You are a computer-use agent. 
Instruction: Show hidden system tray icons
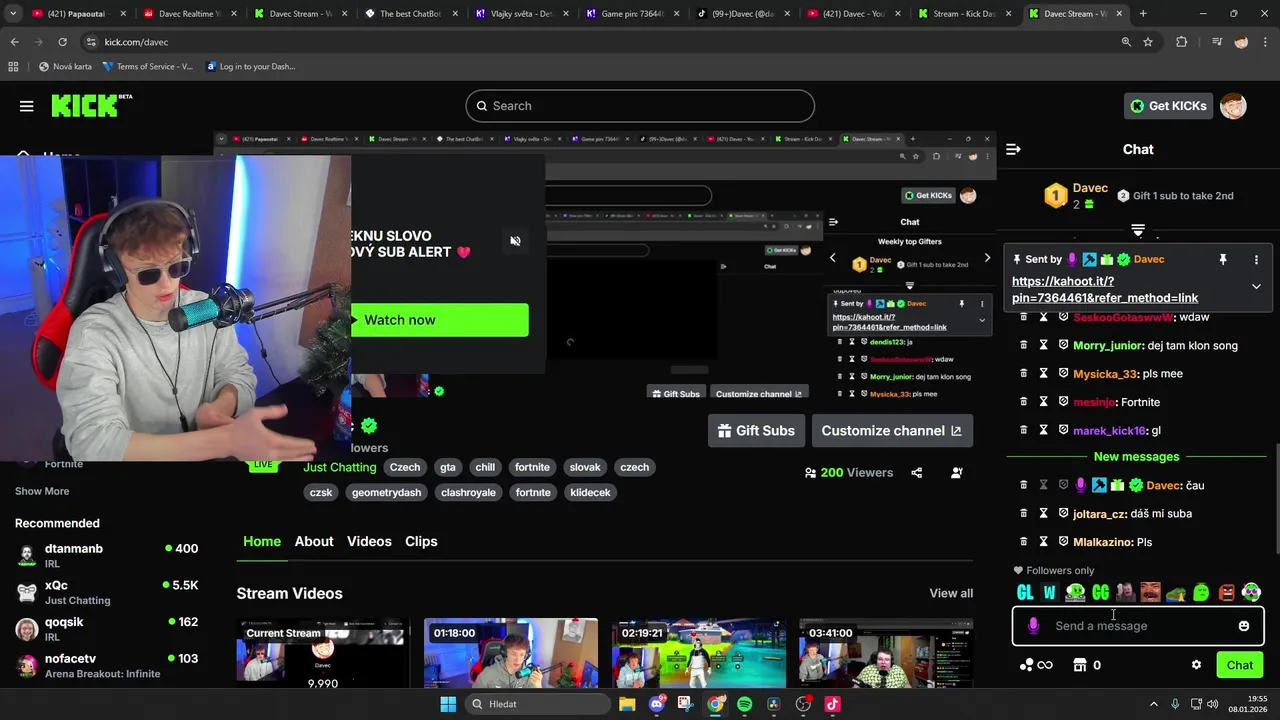pos(1153,704)
